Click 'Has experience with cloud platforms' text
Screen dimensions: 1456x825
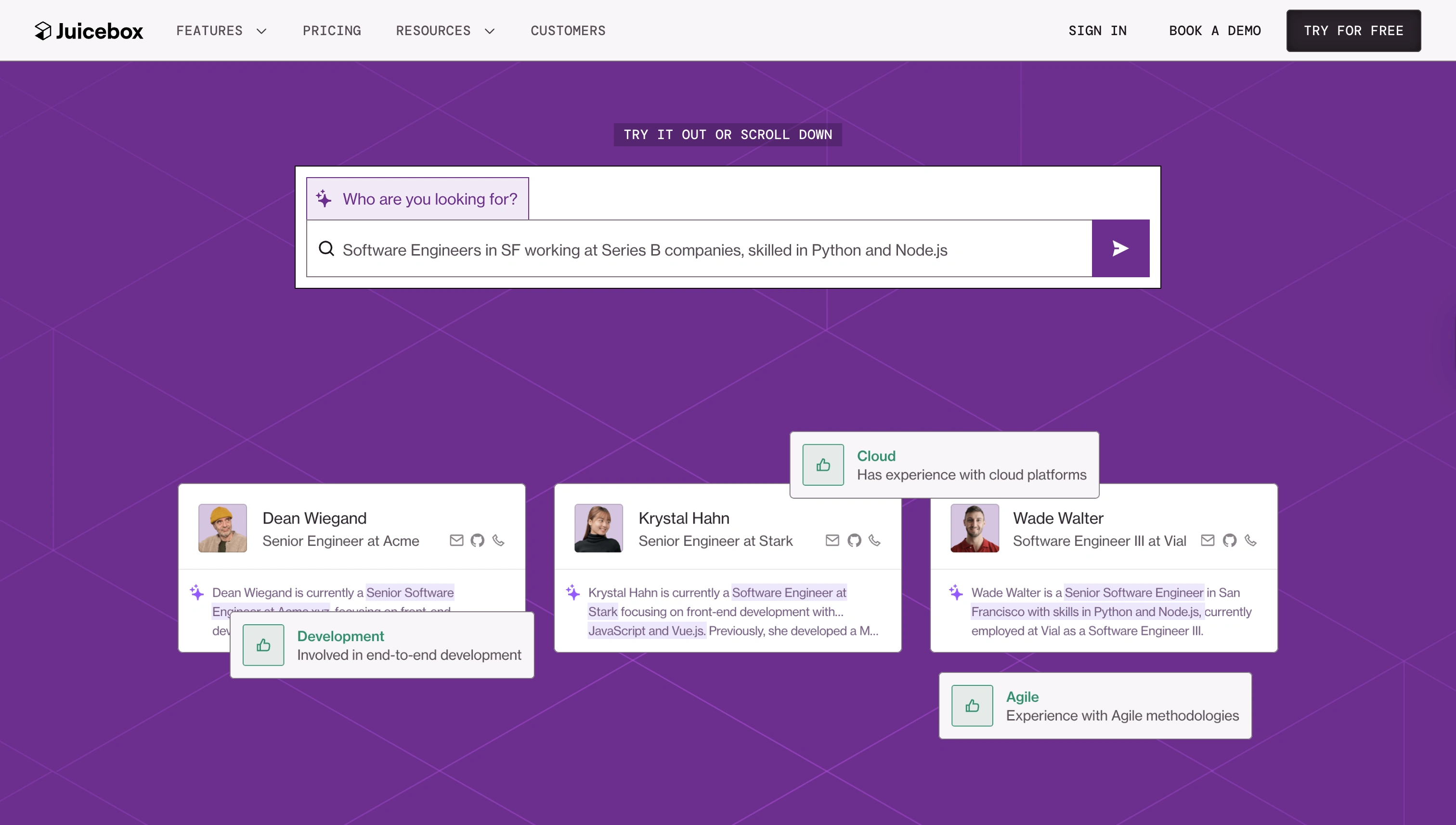pyautogui.click(x=972, y=474)
